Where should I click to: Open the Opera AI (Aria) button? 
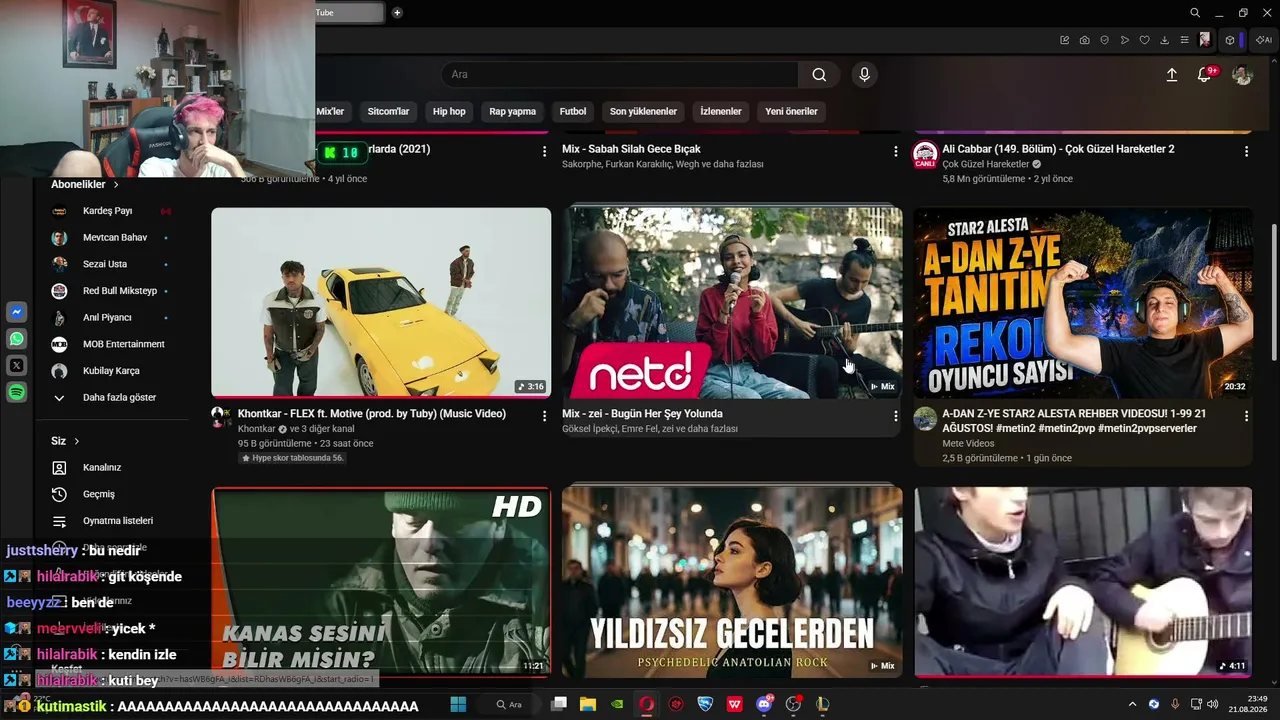tap(1264, 40)
